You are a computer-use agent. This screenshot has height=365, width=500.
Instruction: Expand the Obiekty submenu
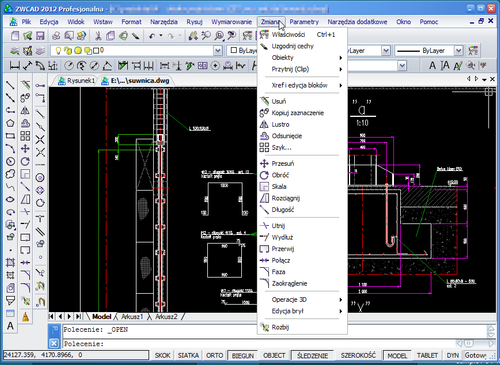click(x=302, y=58)
